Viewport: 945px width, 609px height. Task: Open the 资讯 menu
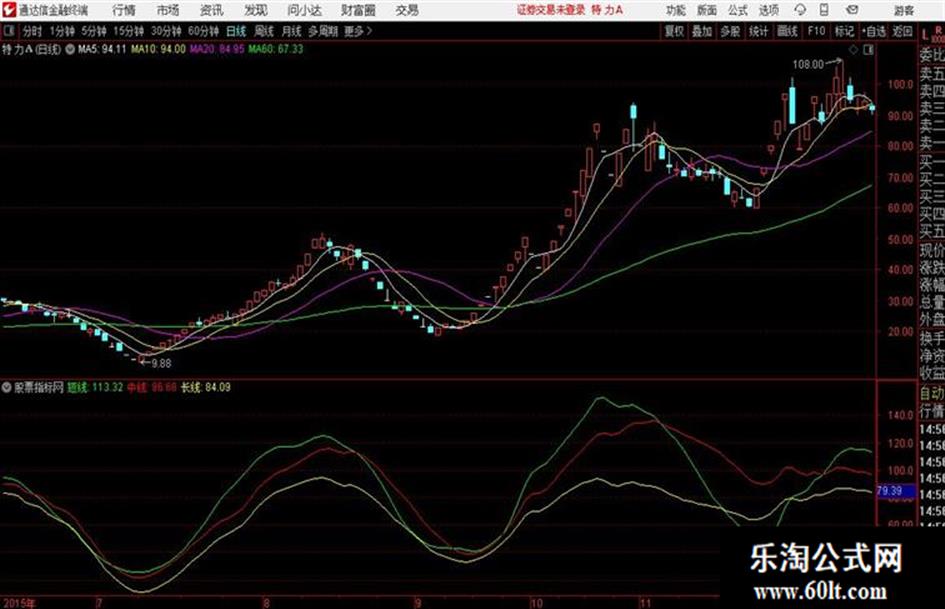click(212, 10)
